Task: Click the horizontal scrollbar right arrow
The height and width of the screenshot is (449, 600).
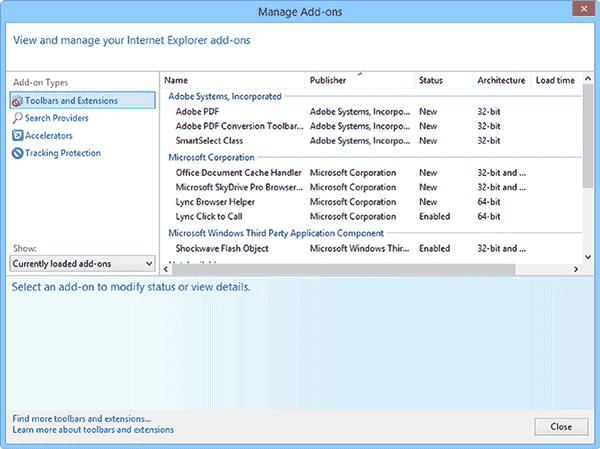Action: [575, 269]
